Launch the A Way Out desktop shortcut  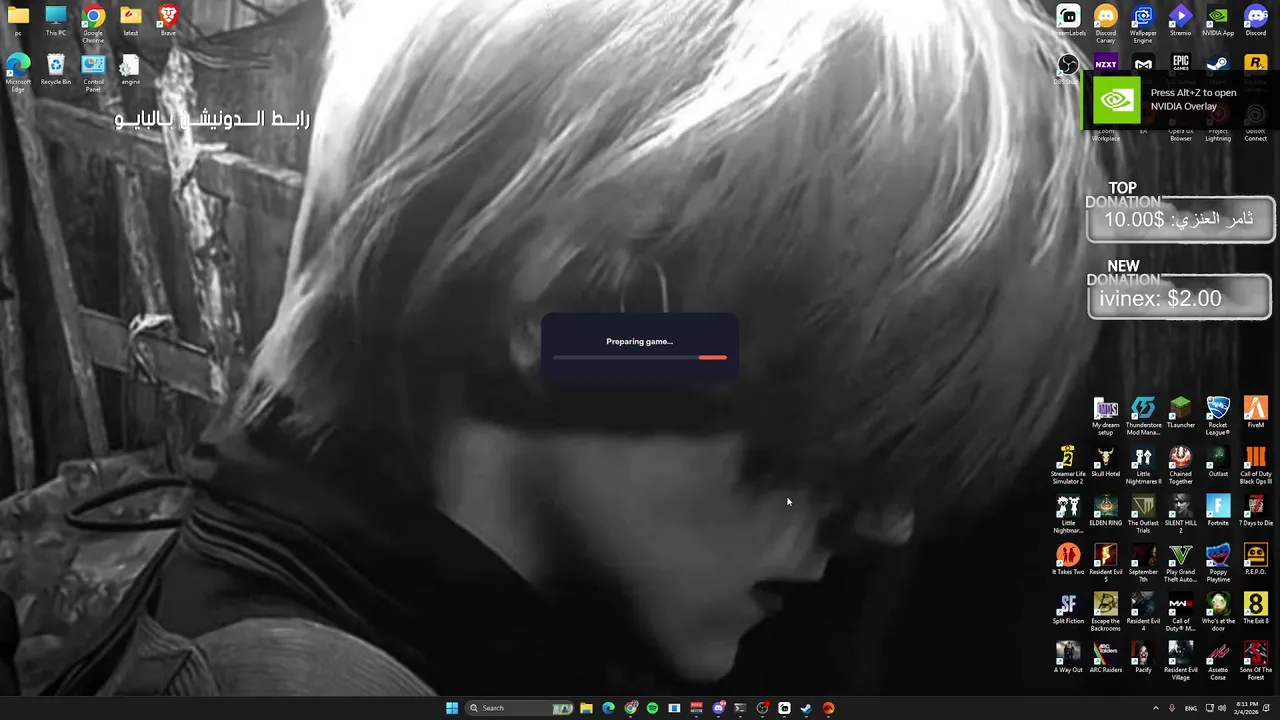(x=1068, y=658)
